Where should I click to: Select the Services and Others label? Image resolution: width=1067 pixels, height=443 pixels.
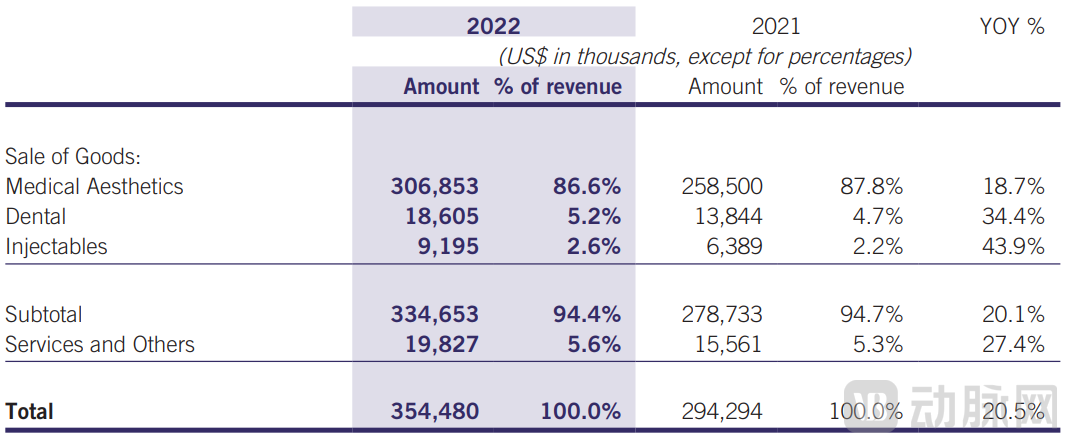pyautogui.click(x=100, y=344)
